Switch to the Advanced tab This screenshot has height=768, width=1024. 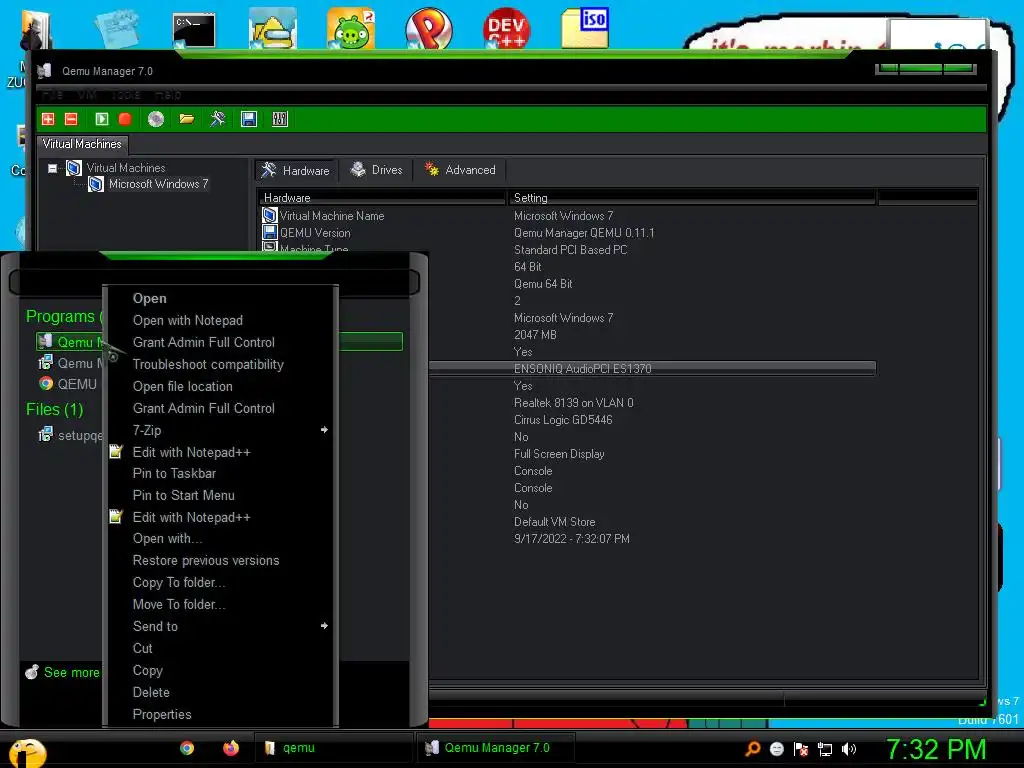pos(460,170)
